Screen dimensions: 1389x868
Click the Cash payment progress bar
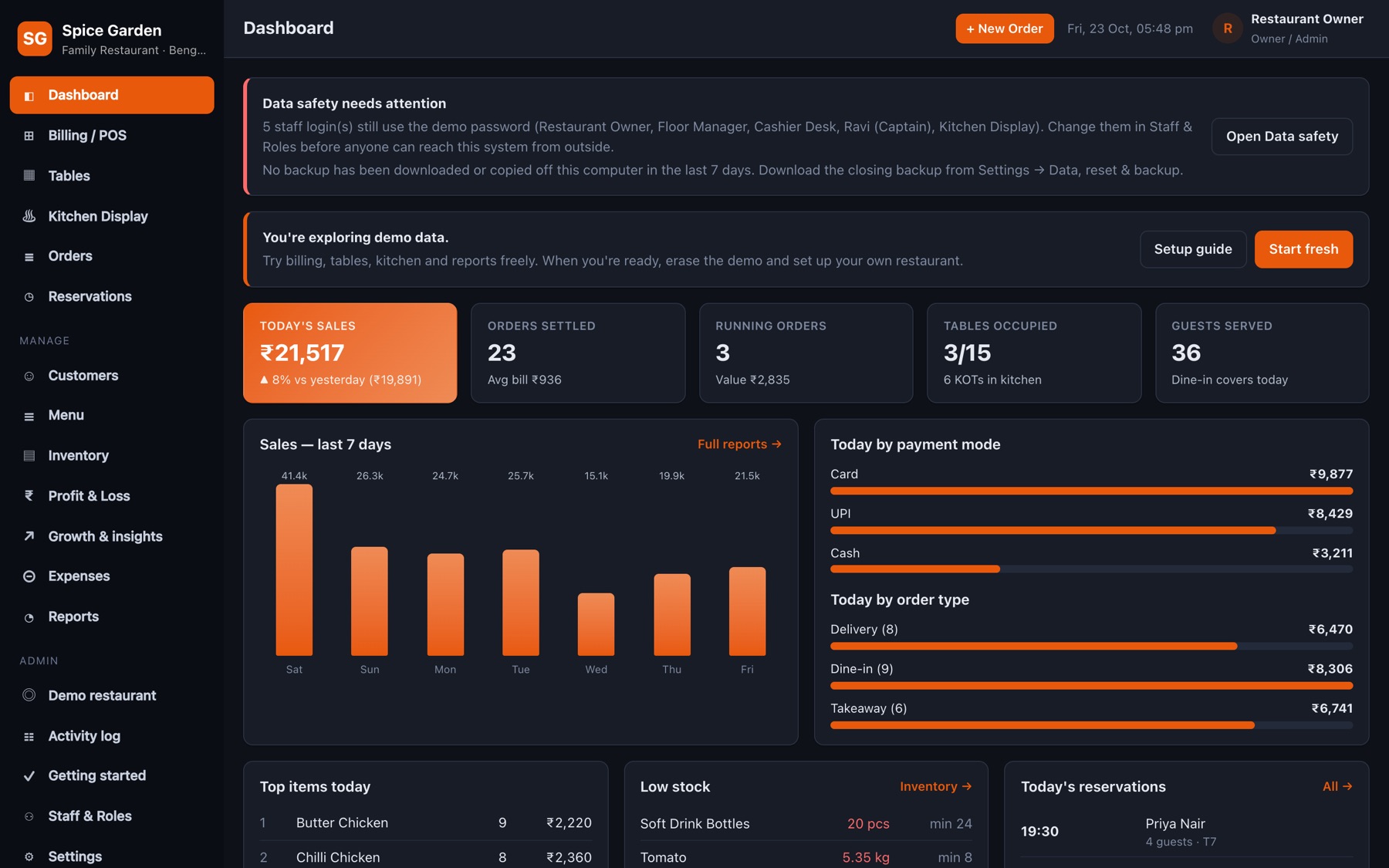tap(1091, 569)
